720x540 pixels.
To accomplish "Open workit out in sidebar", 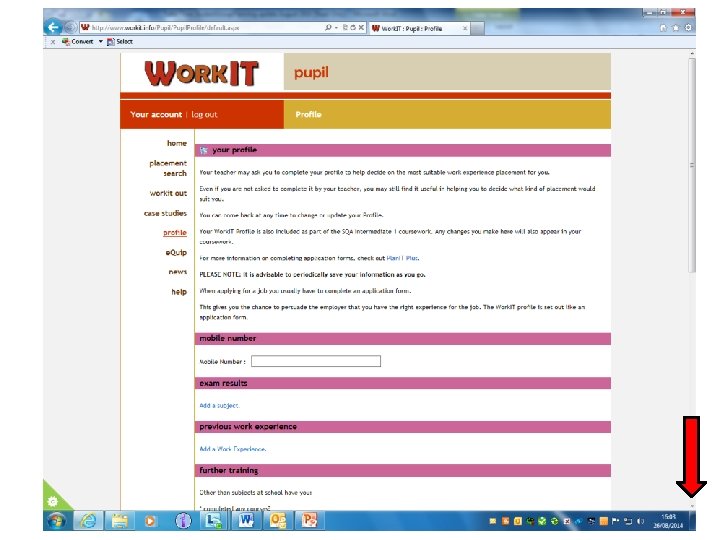I will (x=168, y=193).
